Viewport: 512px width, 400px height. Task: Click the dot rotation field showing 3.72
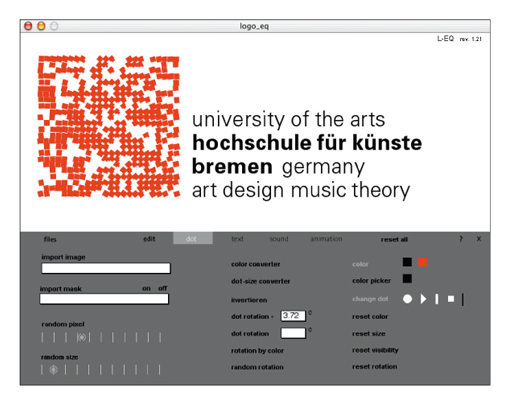tap(293, 315)
